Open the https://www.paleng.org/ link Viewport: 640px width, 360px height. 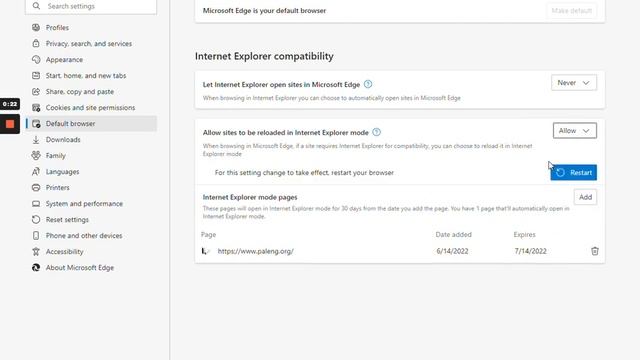(x=256, y=251)
